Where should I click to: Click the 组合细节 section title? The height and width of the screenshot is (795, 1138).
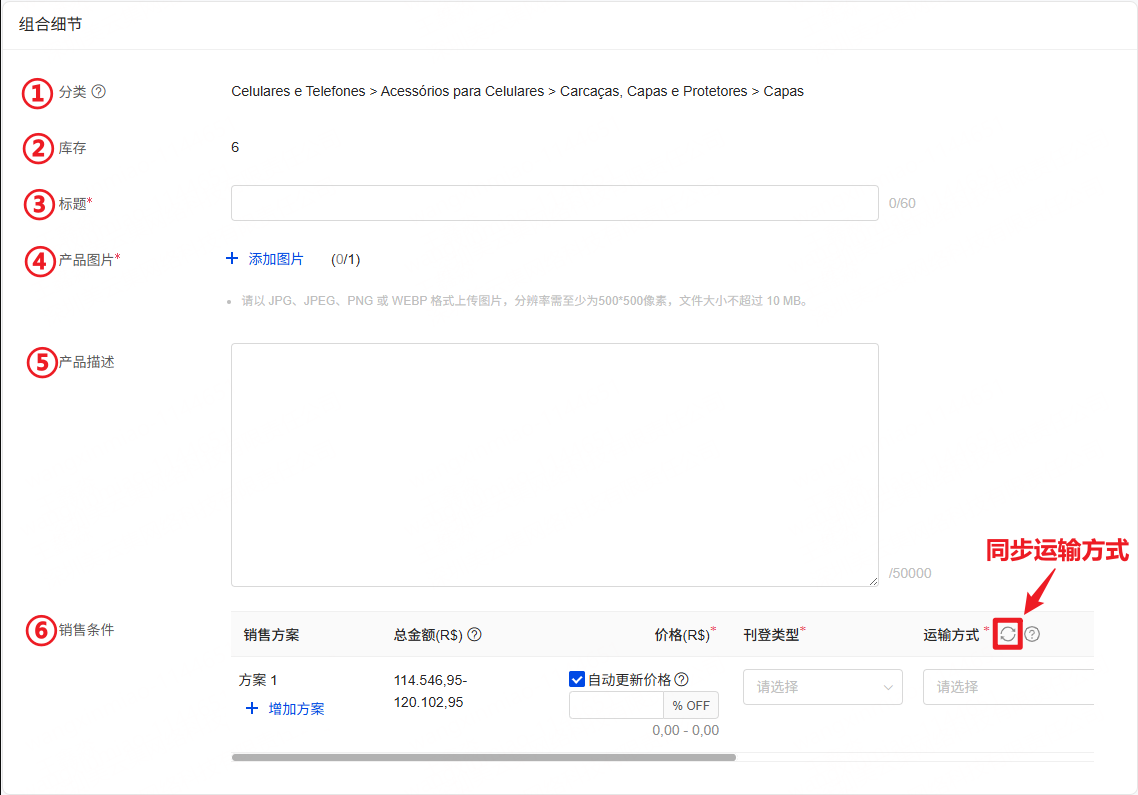(51, 24)
